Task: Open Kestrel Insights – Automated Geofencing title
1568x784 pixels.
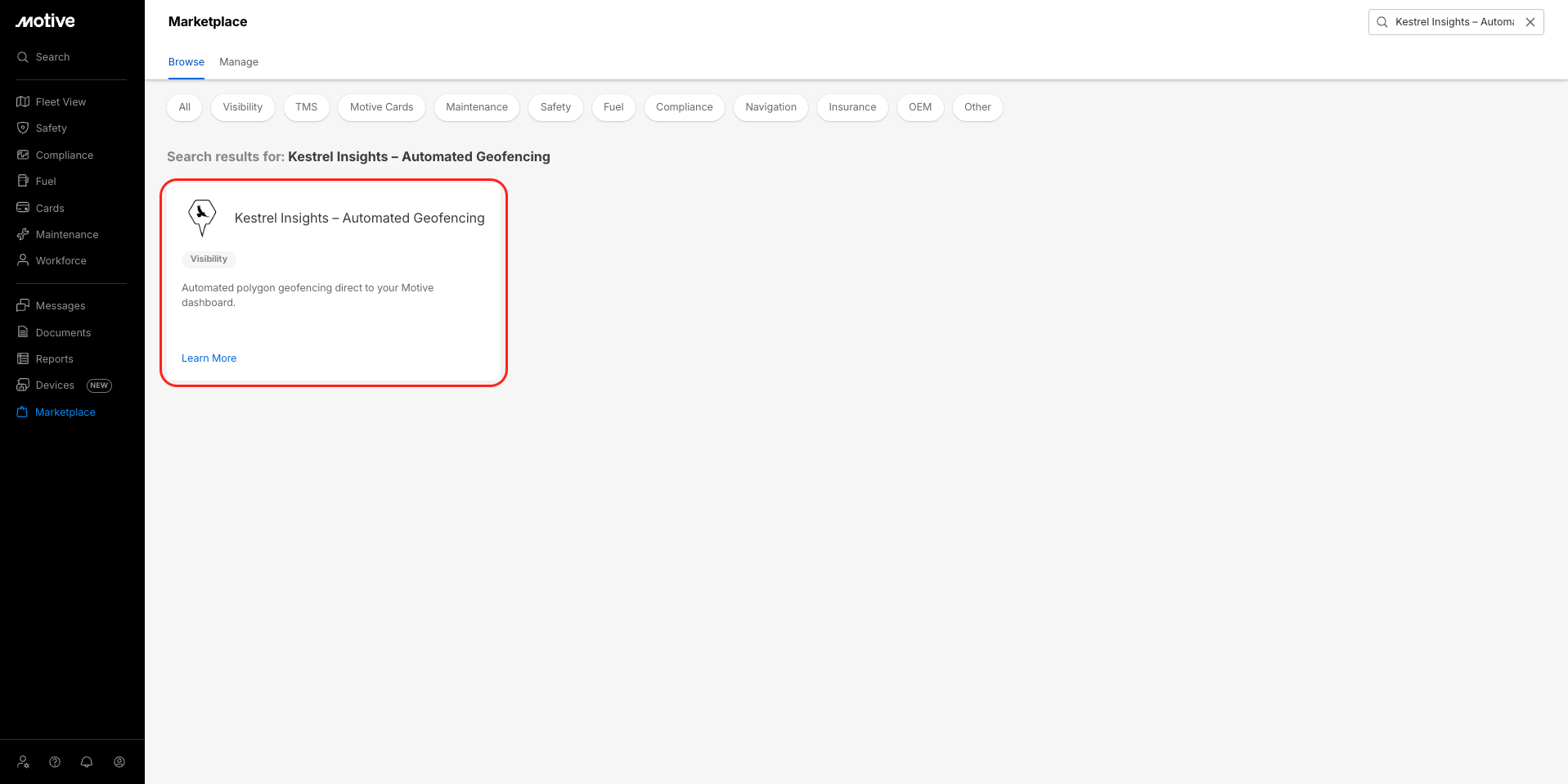Action: point(360,219)
